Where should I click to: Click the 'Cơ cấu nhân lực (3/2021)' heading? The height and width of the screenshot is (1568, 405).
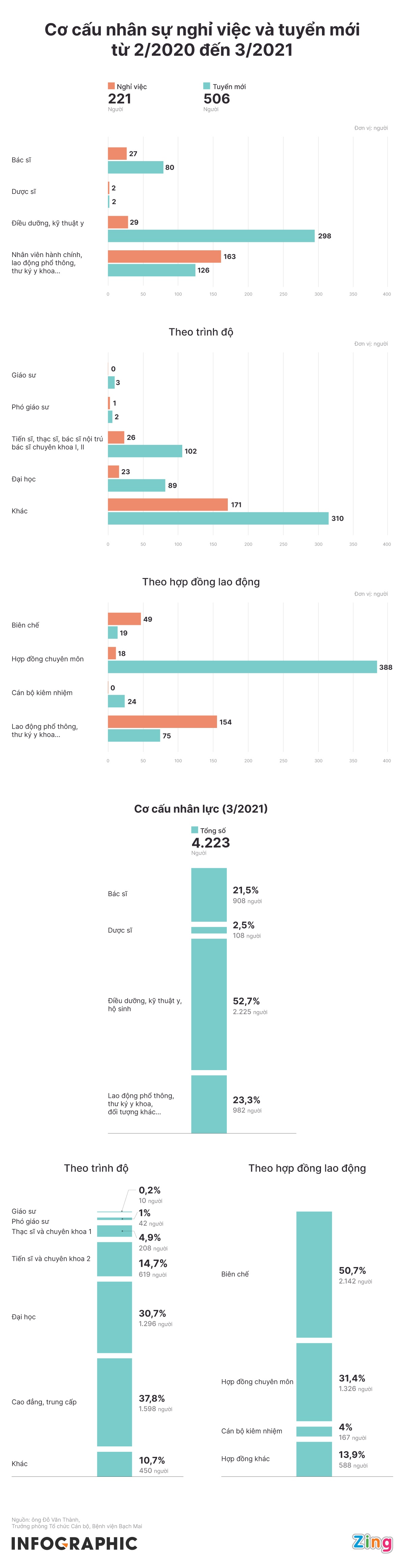201,808
